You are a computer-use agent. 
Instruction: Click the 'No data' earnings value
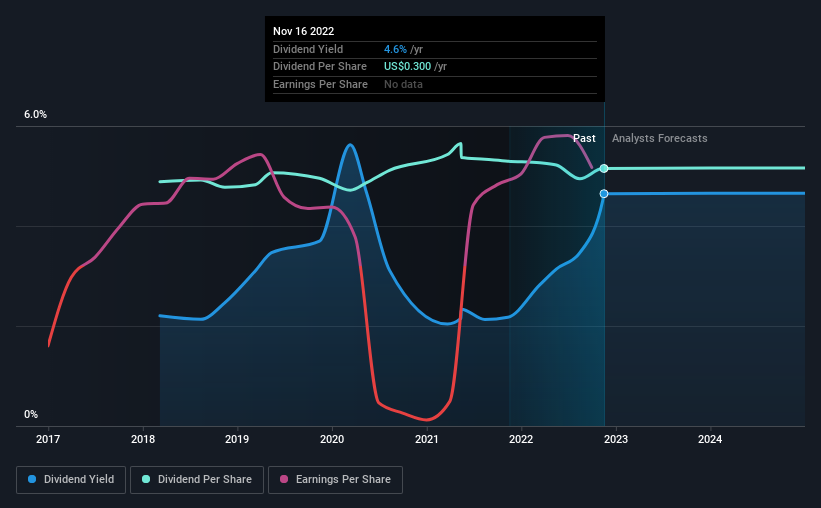pyautogui.click(x=403, y=84)
